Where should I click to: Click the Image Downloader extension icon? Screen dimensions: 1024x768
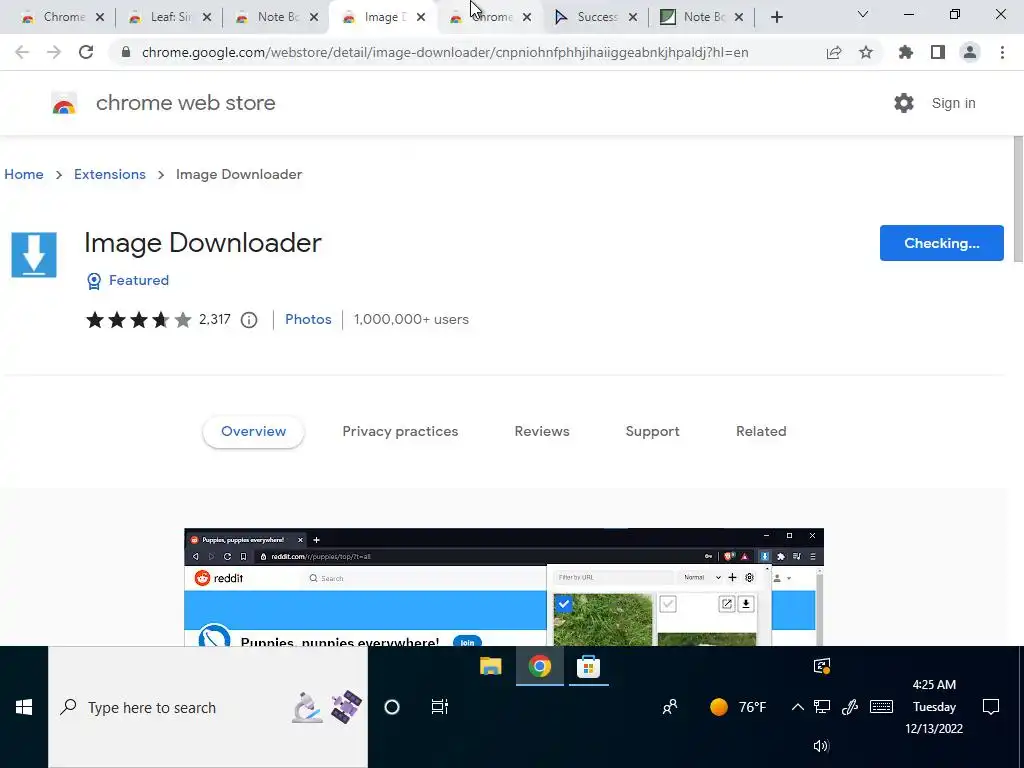click(x=34, y=255)
